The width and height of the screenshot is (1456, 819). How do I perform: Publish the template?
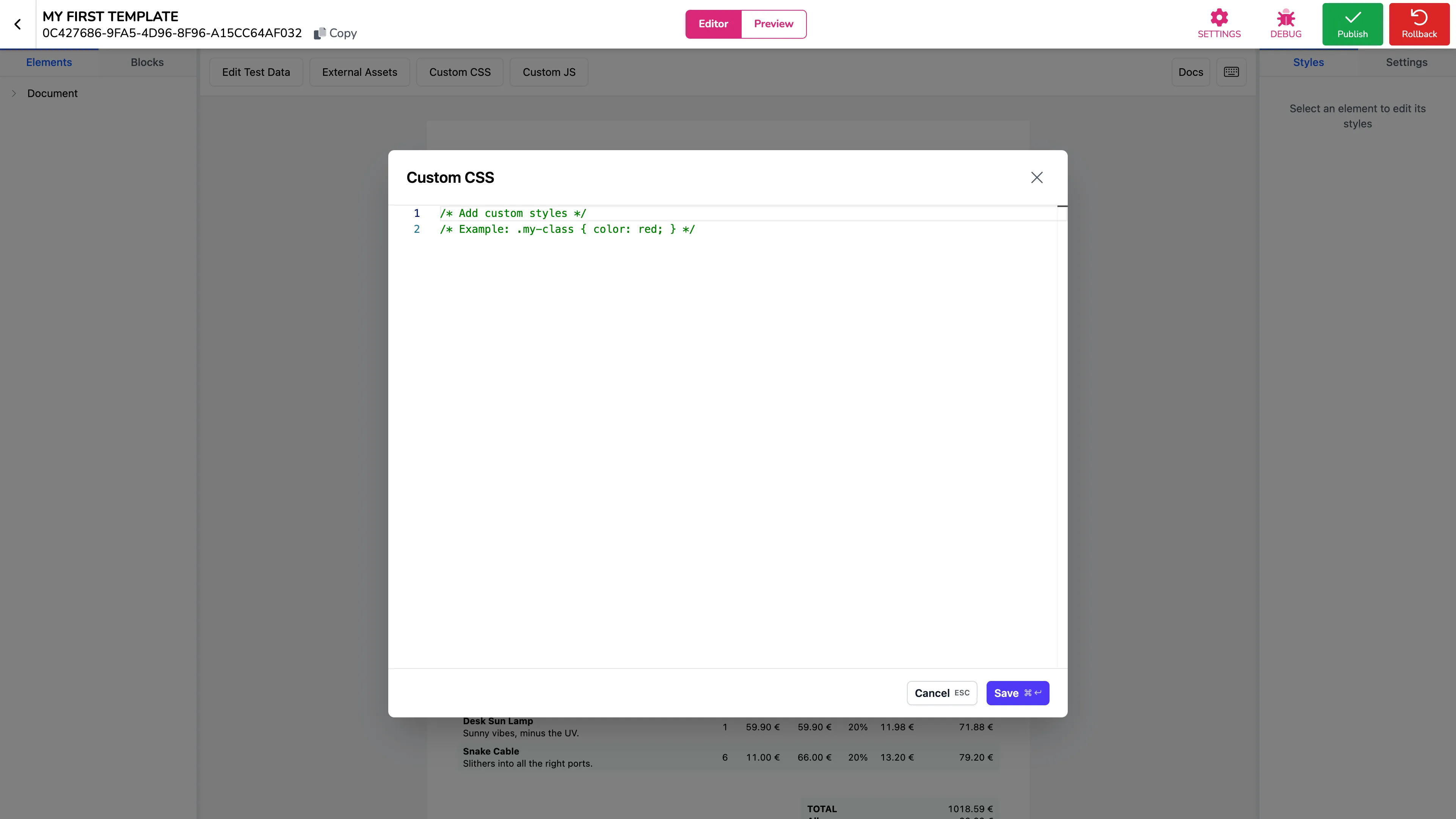[x=1352, y=24]
